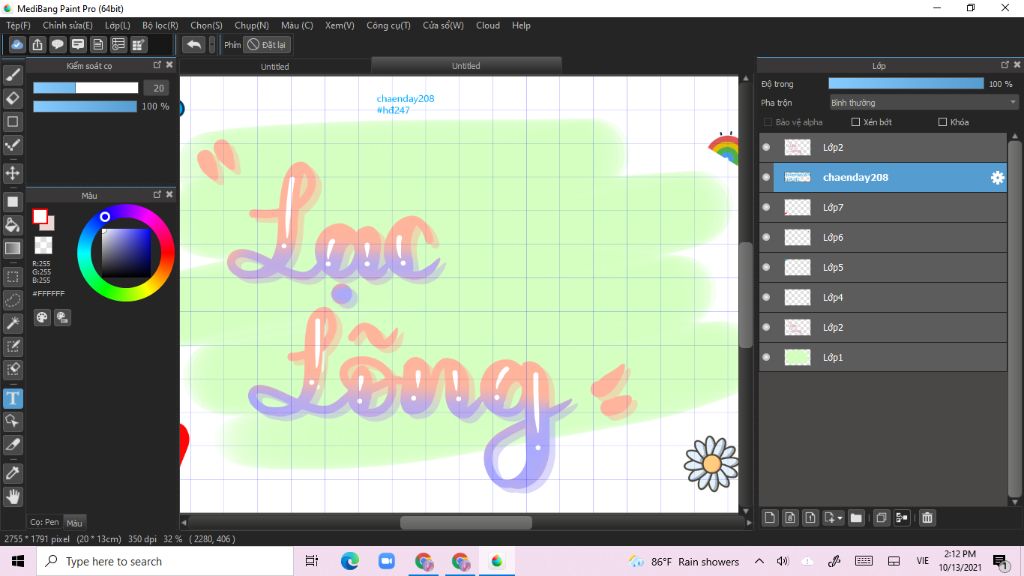The height and width of the screenshot is (576, 1024).
Task: Add a new 8bit layer
Action: pyautogui.click(x=790, y=518)
